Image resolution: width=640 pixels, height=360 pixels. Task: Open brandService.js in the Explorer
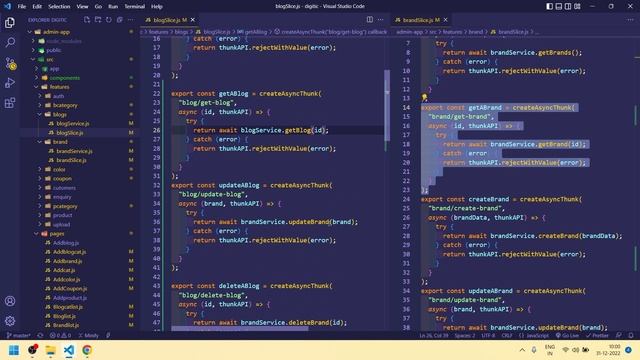(x=74, y=151)
